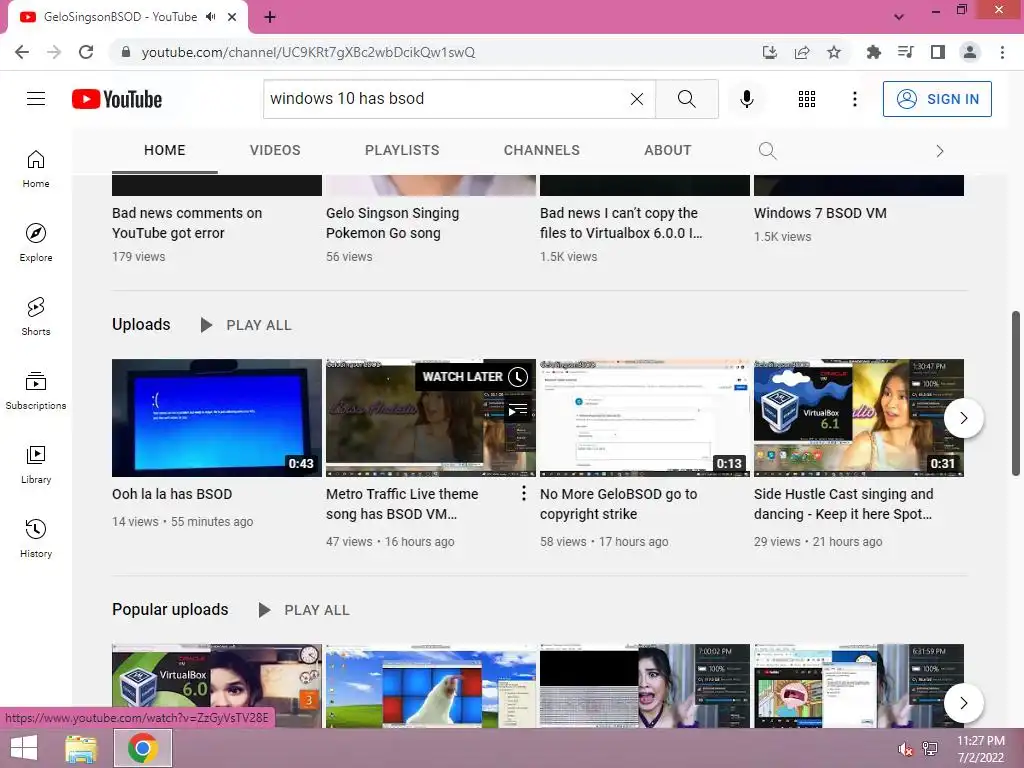This screenshot has width=1024, height=768.
Task: Show next Uploads videos arrow
Action: click(x=963, y=418)
